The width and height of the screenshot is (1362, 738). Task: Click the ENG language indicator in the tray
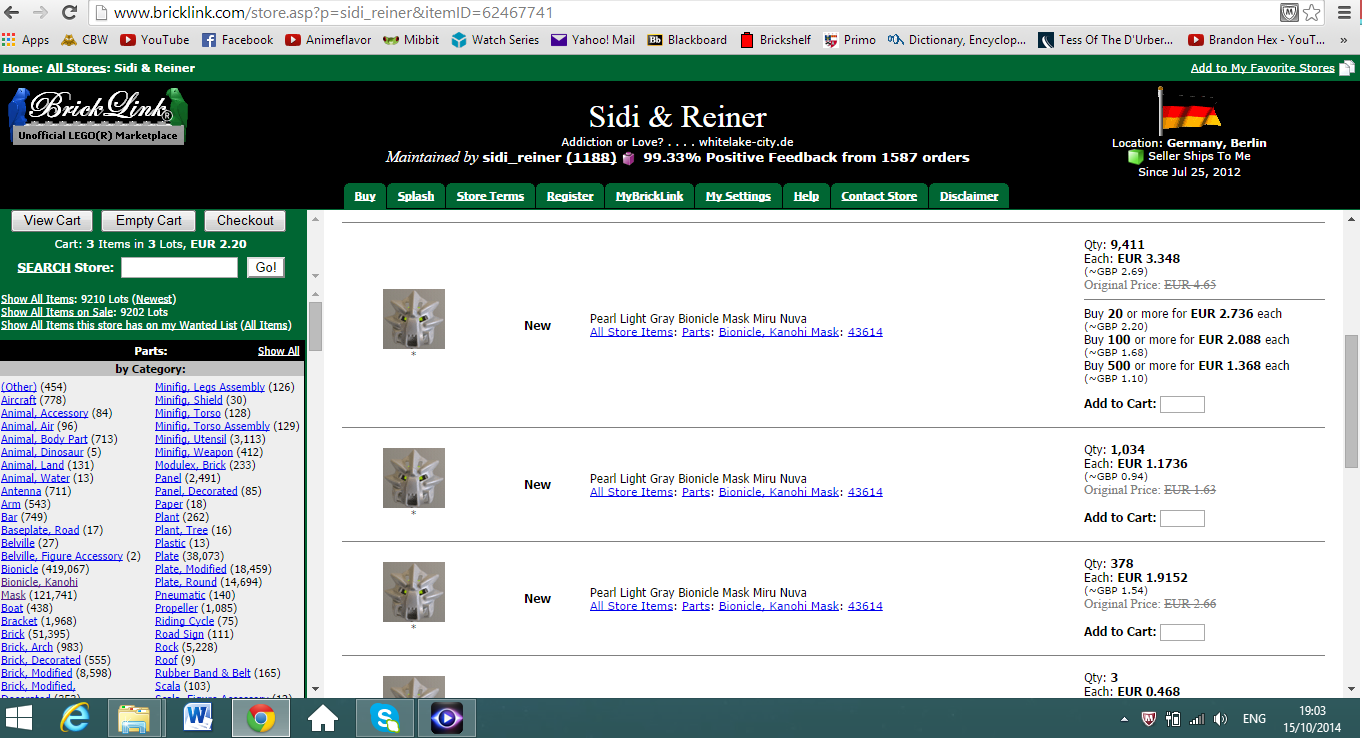(1254, 719)
